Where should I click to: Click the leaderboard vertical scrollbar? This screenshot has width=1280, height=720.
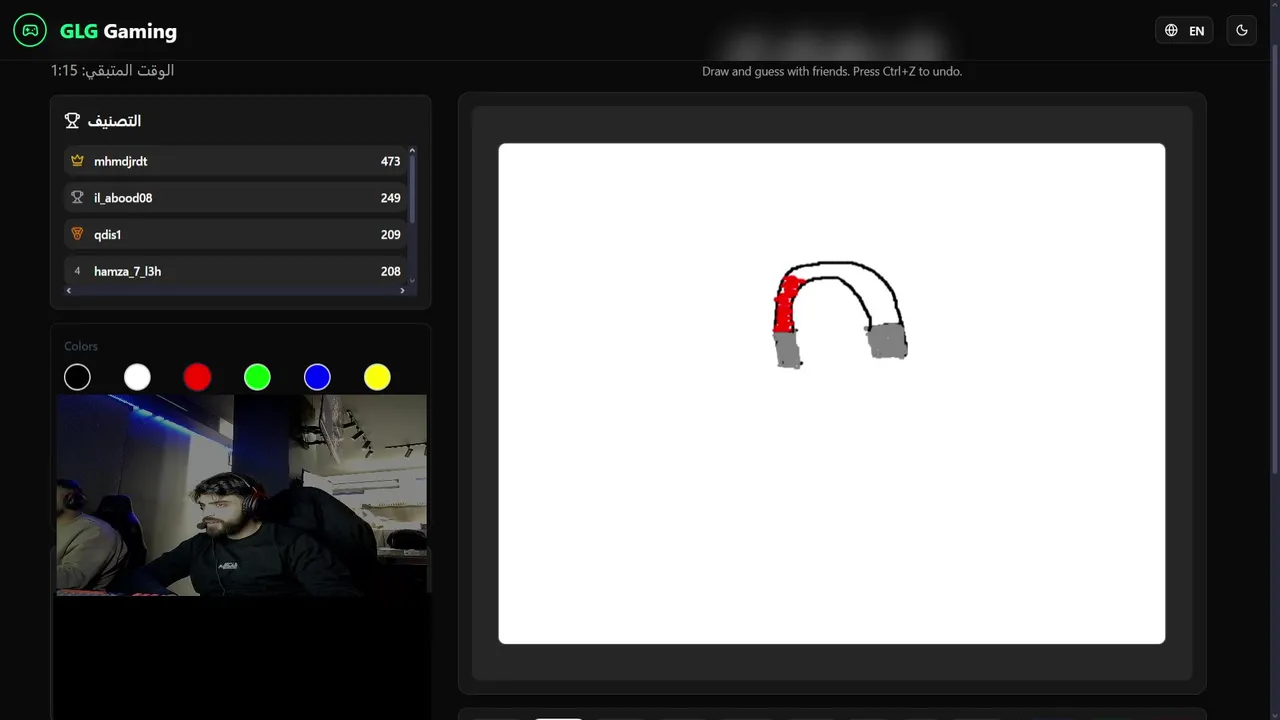[412, 190]
